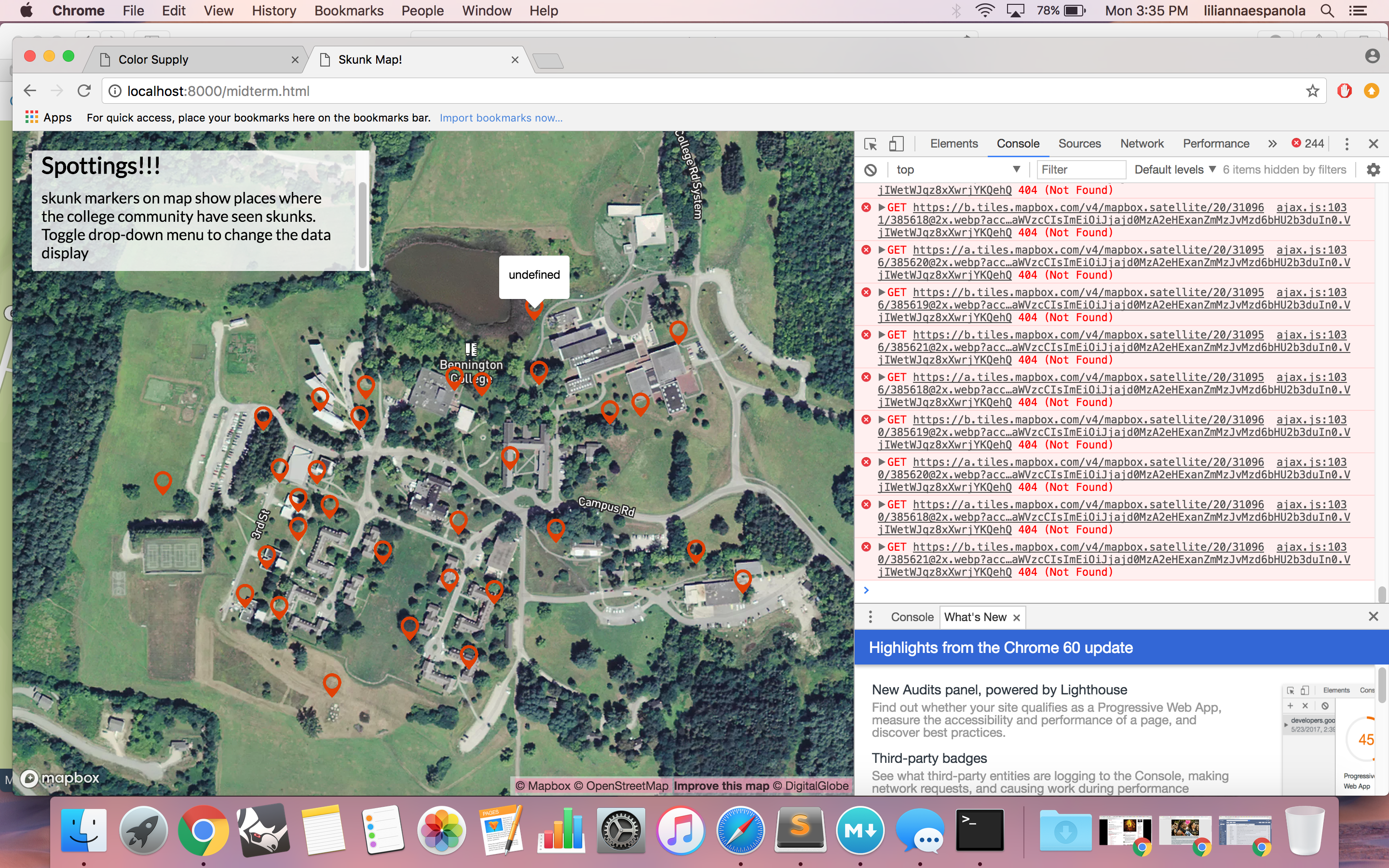Switch to the Network tab
1389x868 pixels.
point(1141,144)
